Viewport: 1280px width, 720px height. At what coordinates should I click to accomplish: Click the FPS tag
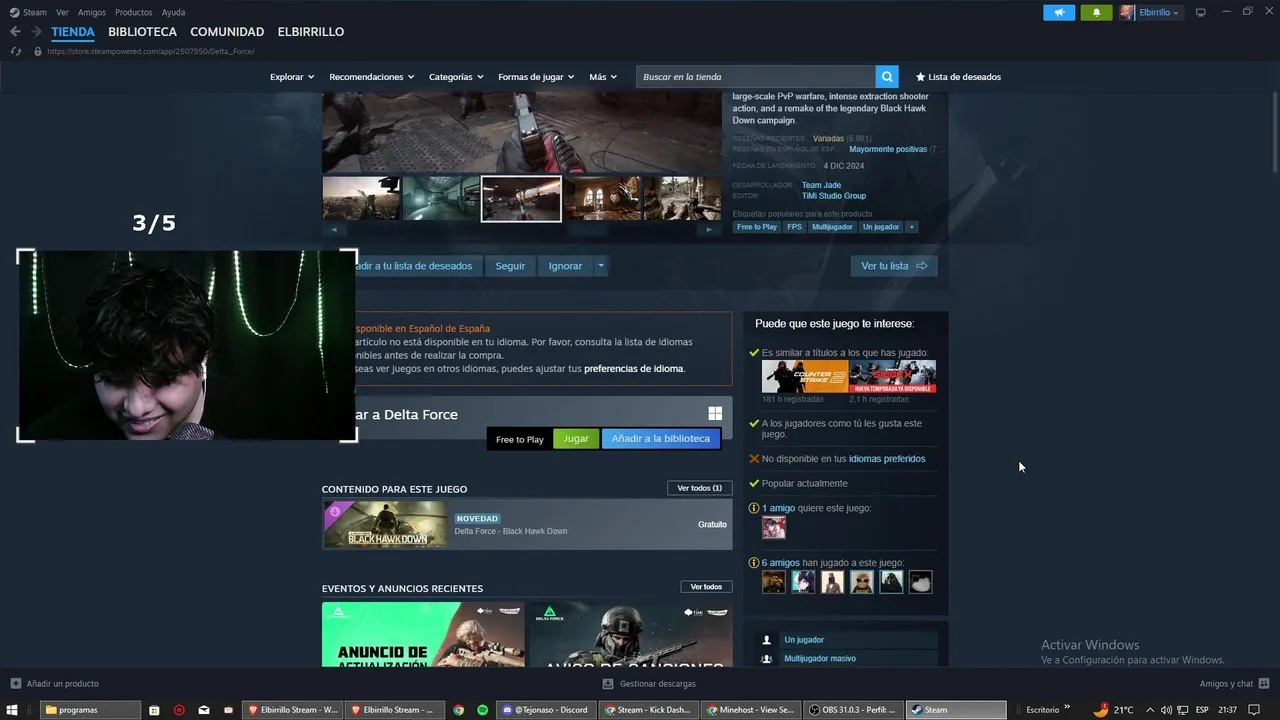(794, 227)
